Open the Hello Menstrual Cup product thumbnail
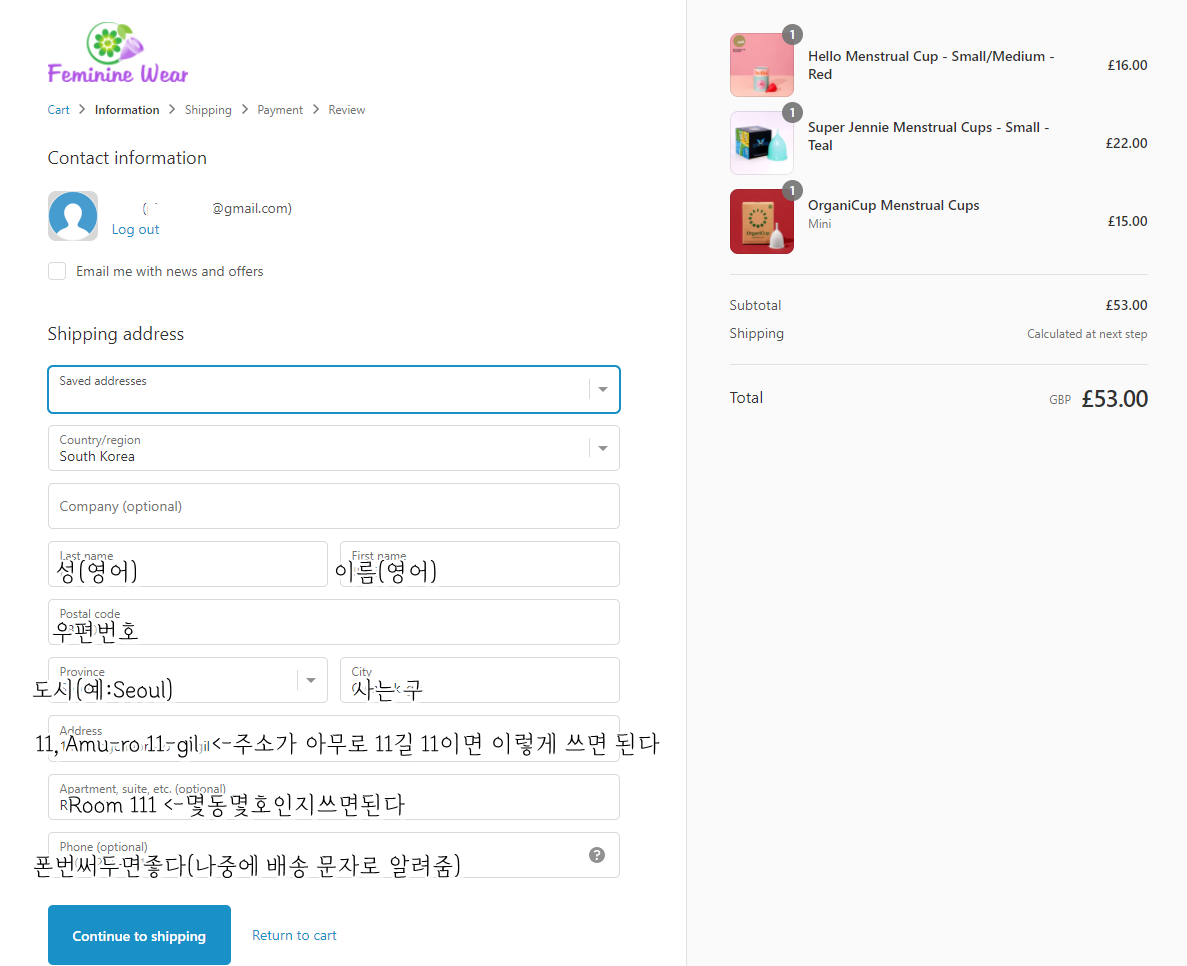The width and height of the screenshot is (1187, 966). (762, 65)
